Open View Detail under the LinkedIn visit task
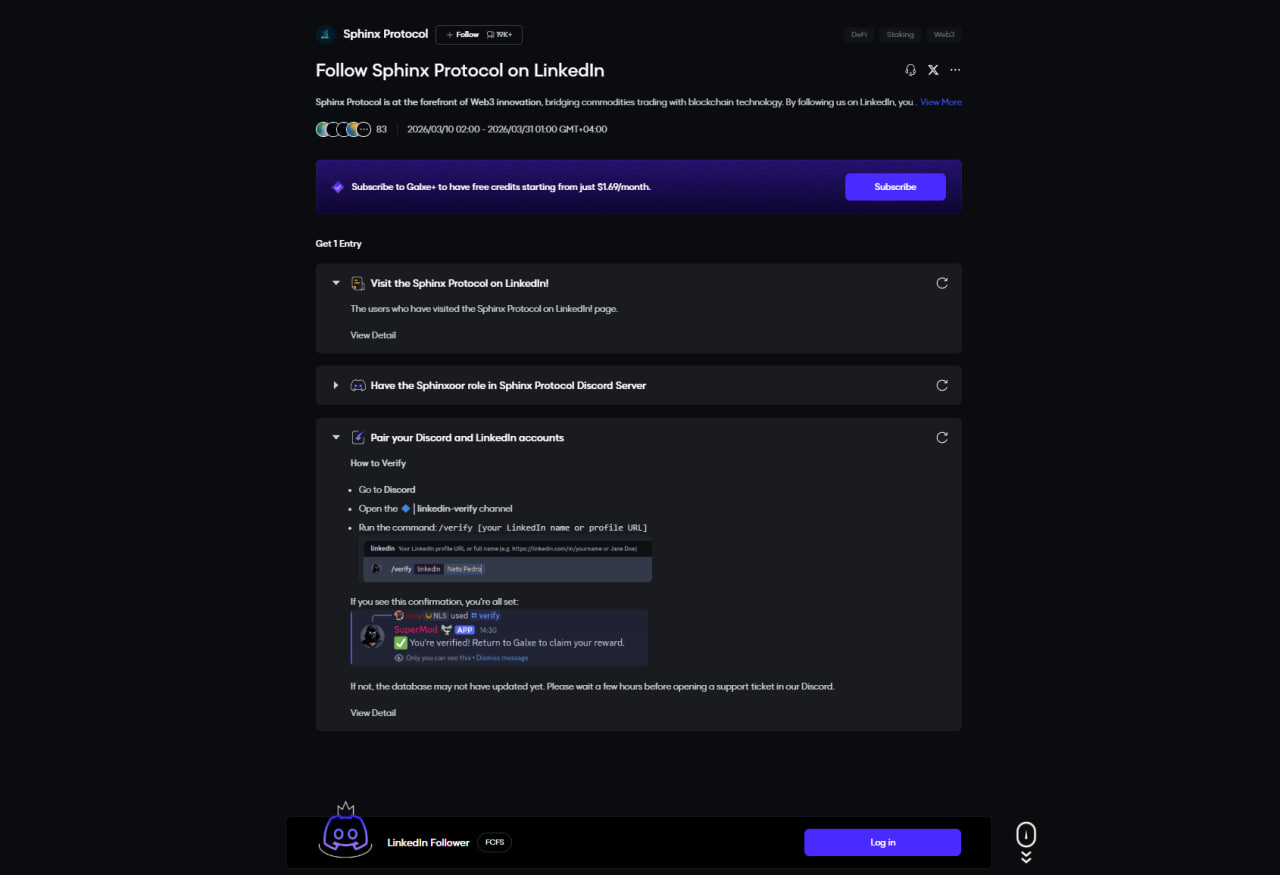1280x875 pixels. (x=373, y=335)
